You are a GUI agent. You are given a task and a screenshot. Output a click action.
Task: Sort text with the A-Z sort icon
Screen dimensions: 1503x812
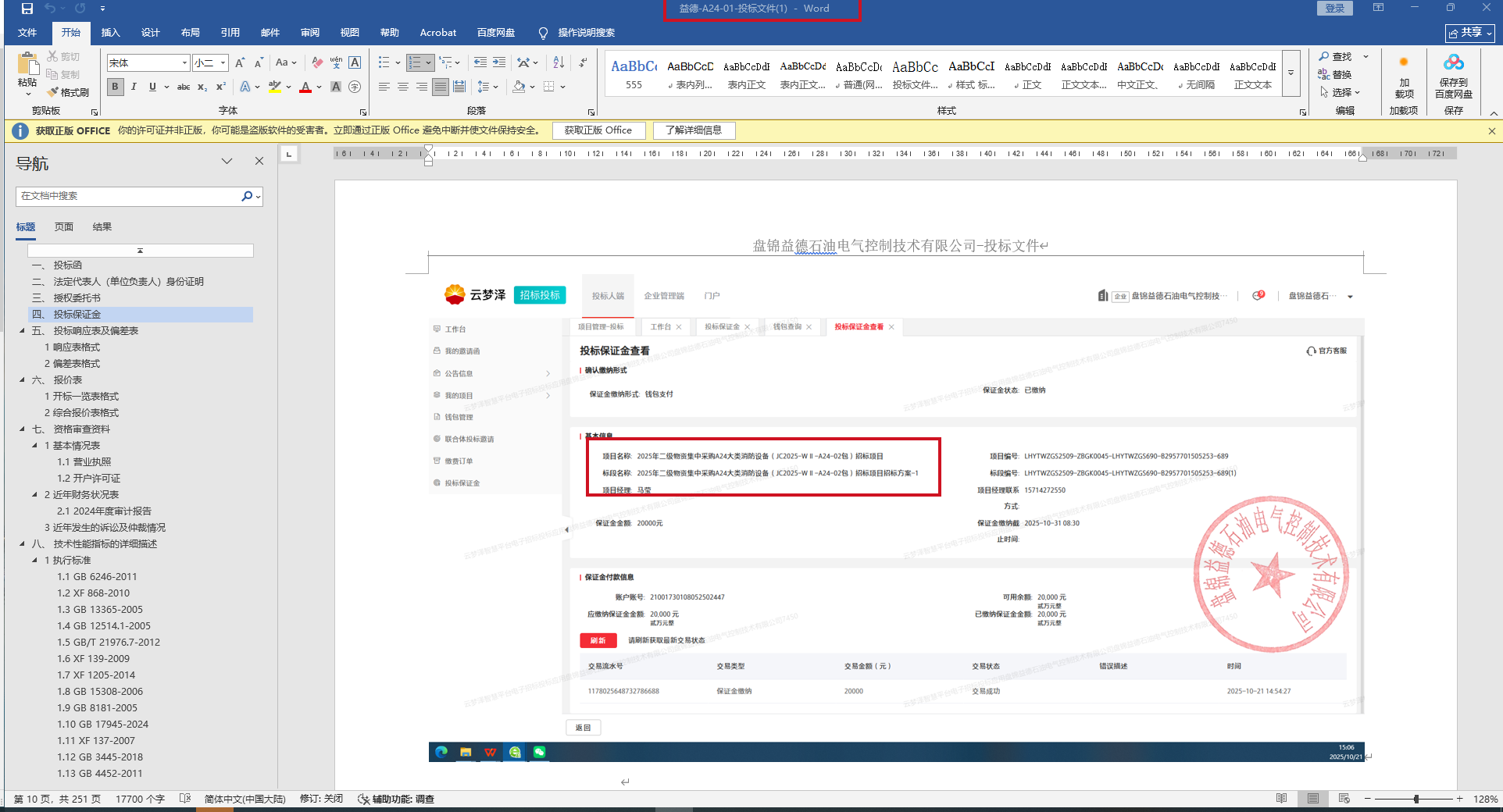pos(559,62)
